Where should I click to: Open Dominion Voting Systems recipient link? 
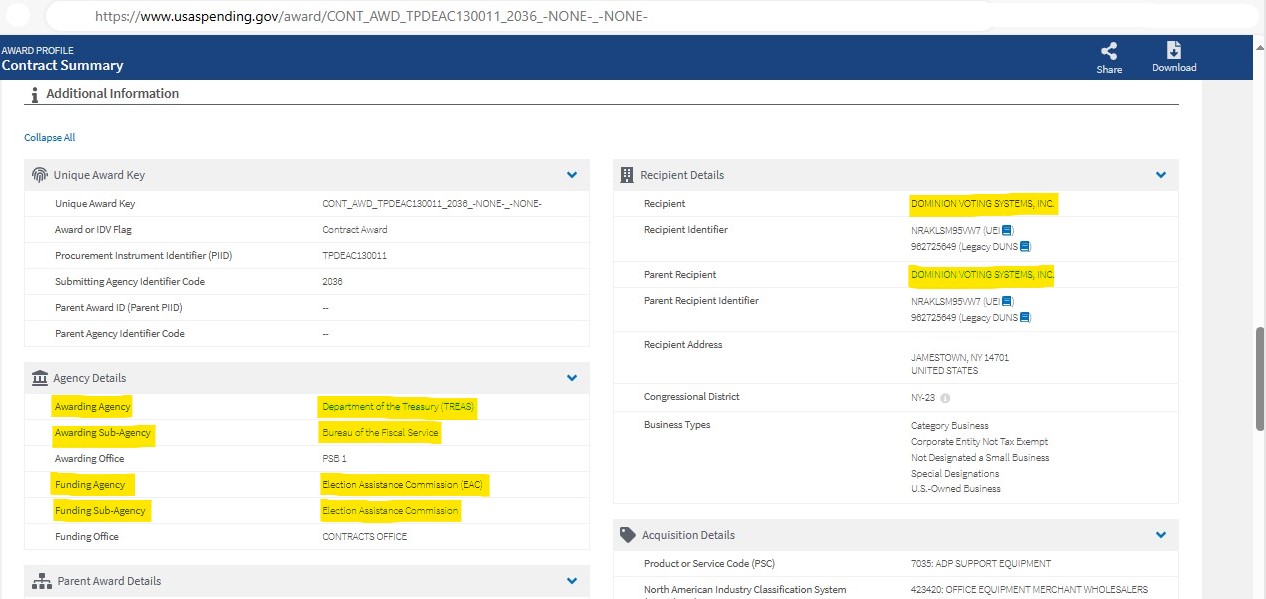click(x=982, y=204)
